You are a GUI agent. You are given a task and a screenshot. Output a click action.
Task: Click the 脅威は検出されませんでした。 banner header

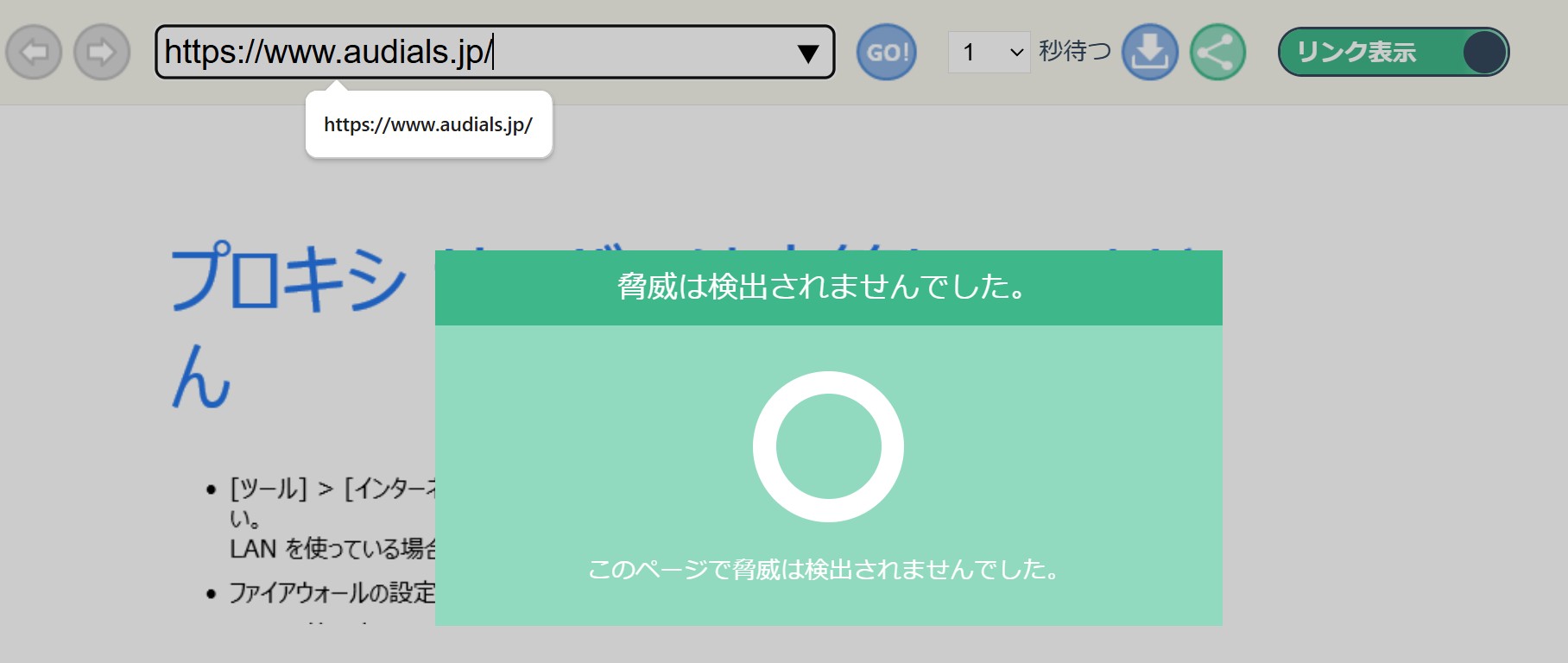[828, 287]
